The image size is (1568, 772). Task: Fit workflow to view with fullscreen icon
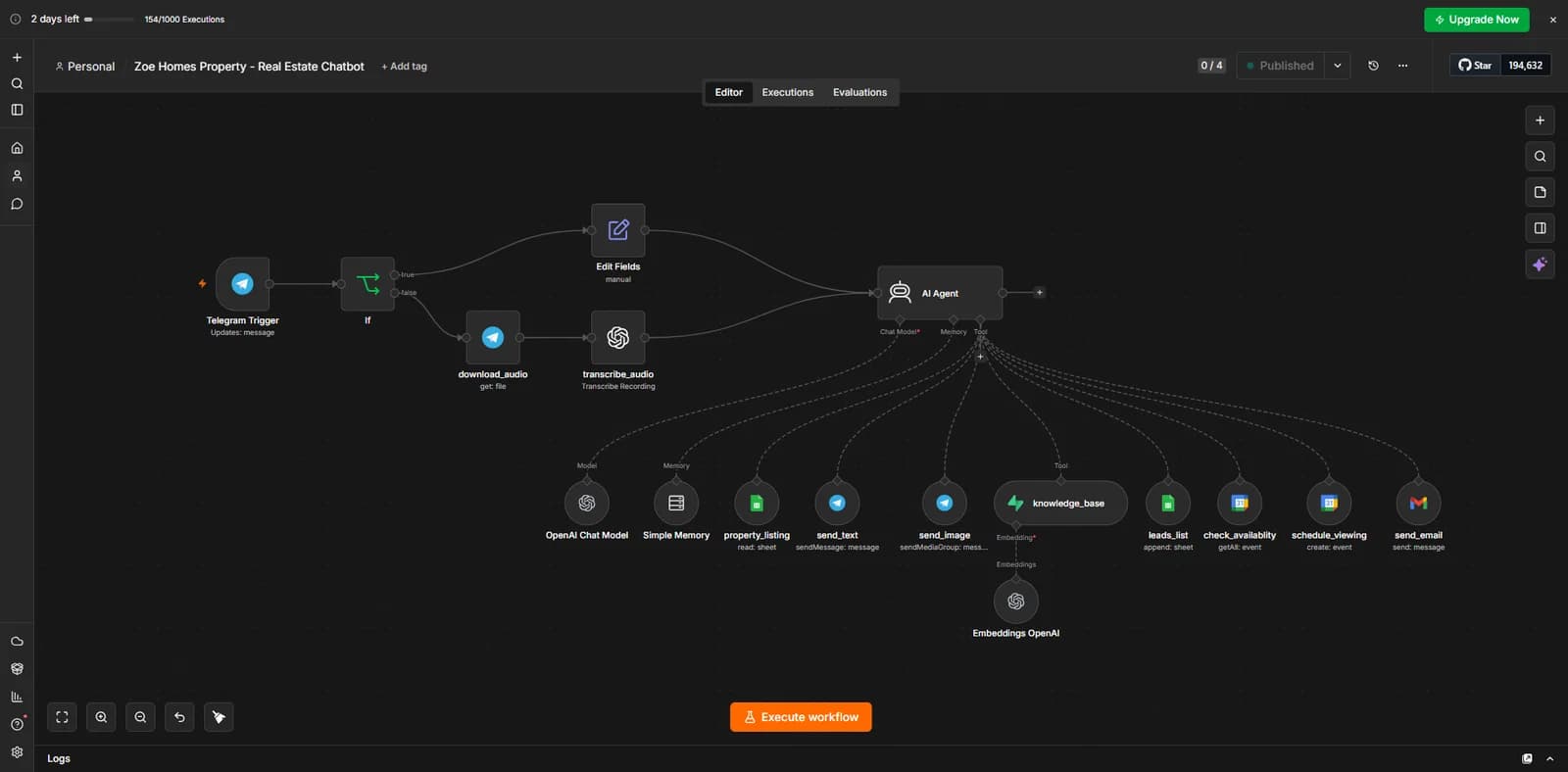pyautogui.click(x=62, y=717)
